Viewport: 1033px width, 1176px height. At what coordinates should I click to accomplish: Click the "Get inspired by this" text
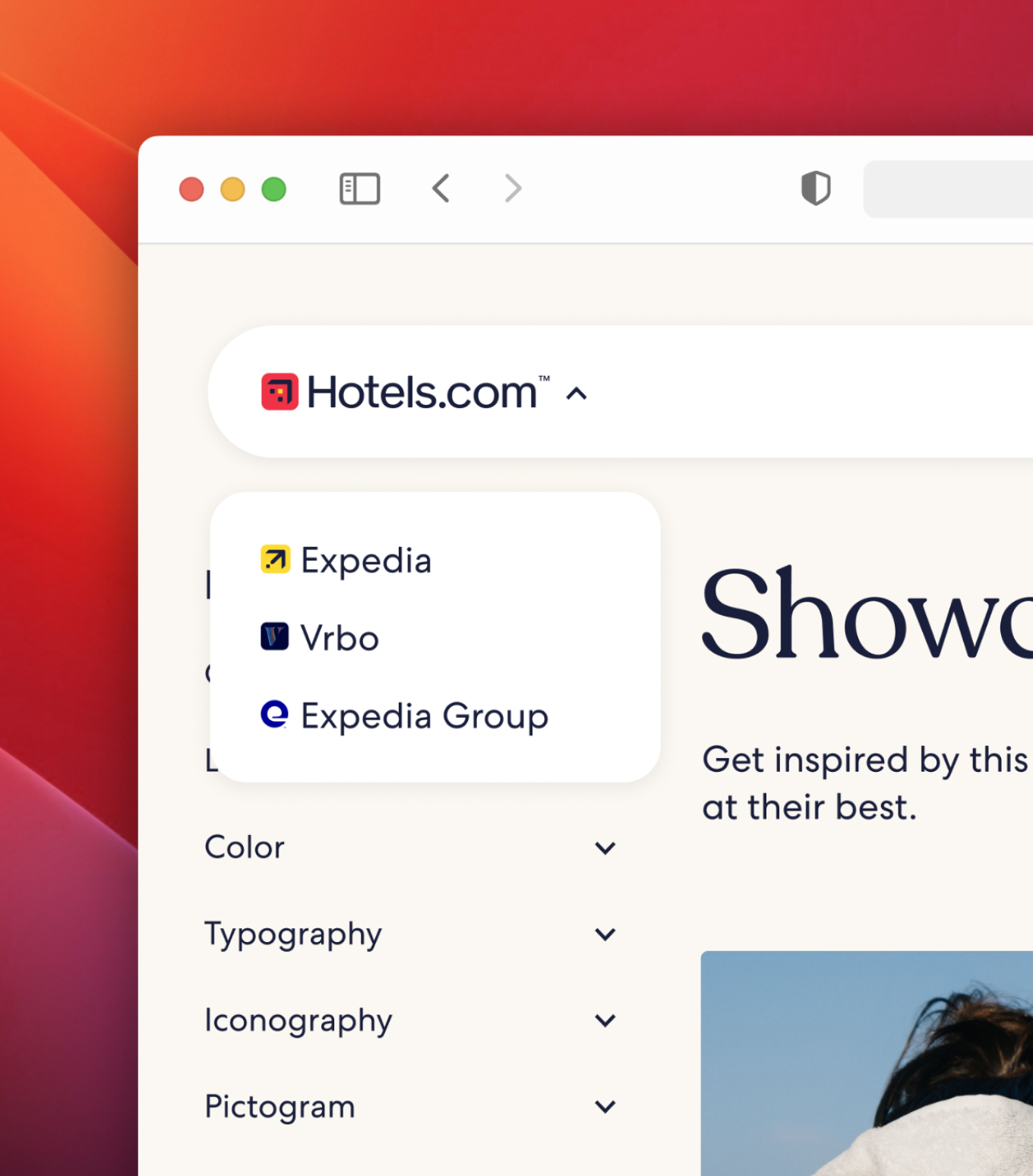(x=865, y=760)
